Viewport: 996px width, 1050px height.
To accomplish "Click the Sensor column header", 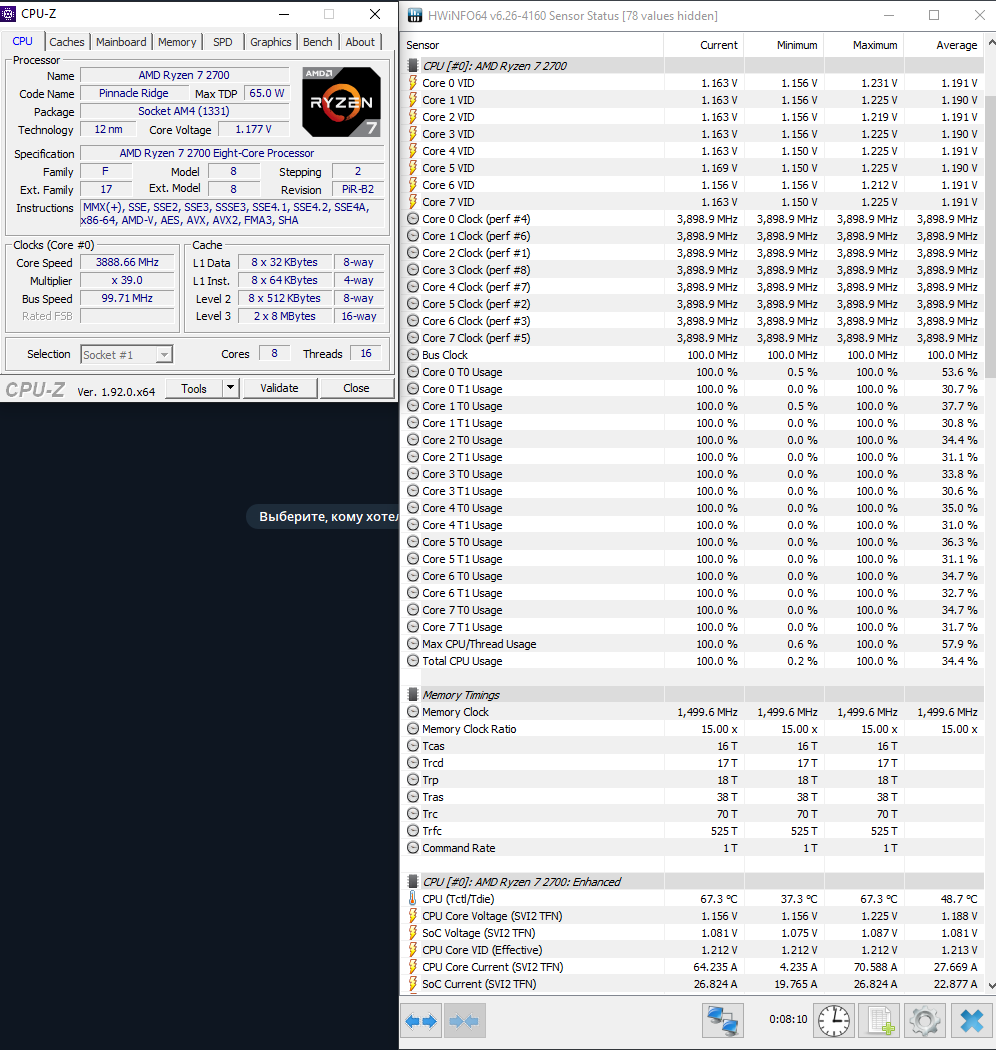I will coord(532,45).
